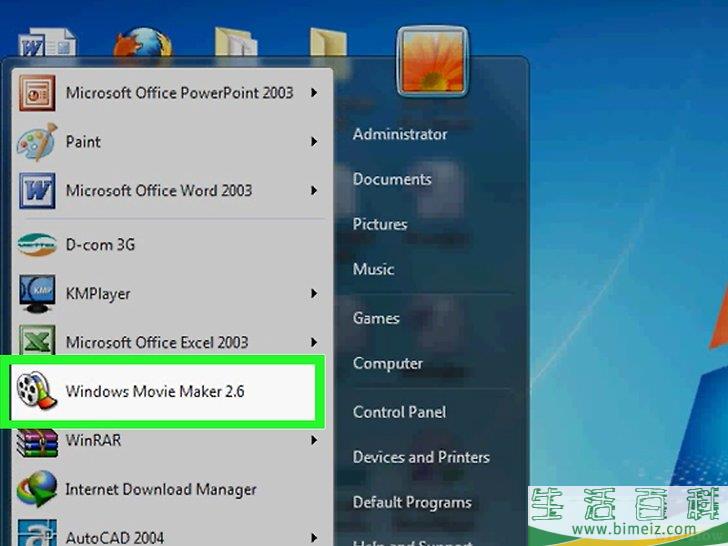Screen dimensions: 728x546
Task: Open Windows Movie Maker 2.6
Action: pos(162,391)
